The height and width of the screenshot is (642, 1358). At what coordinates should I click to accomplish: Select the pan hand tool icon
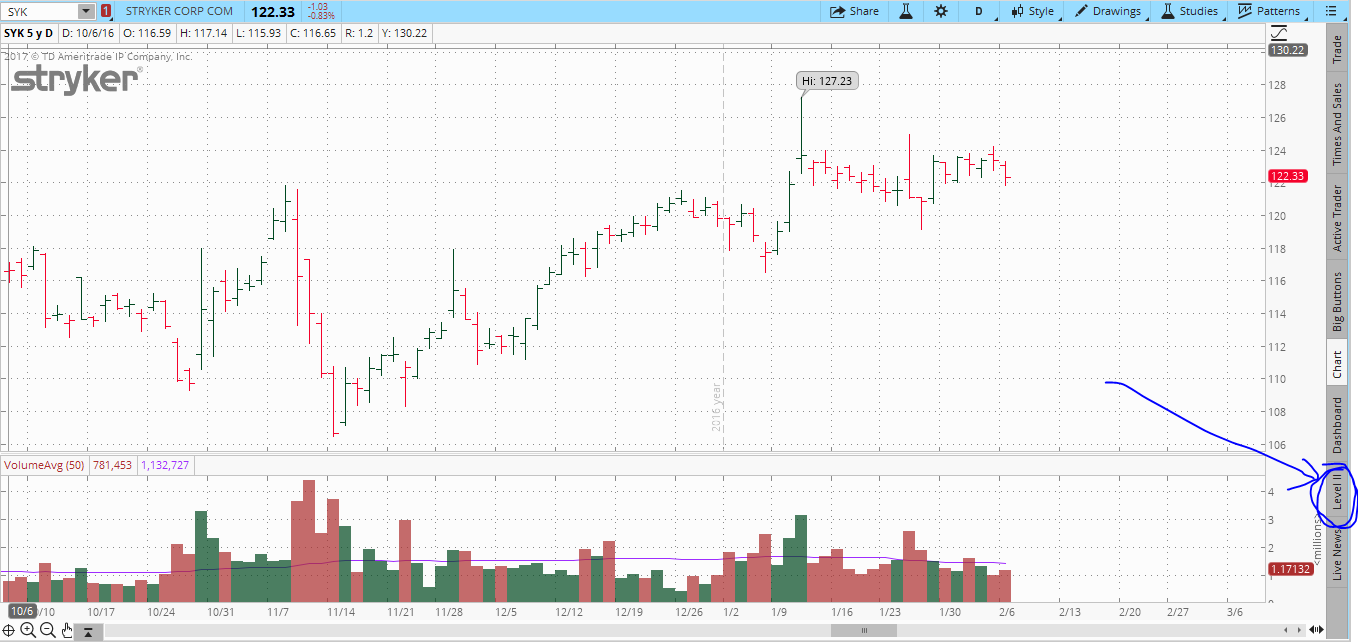point(67,630)
